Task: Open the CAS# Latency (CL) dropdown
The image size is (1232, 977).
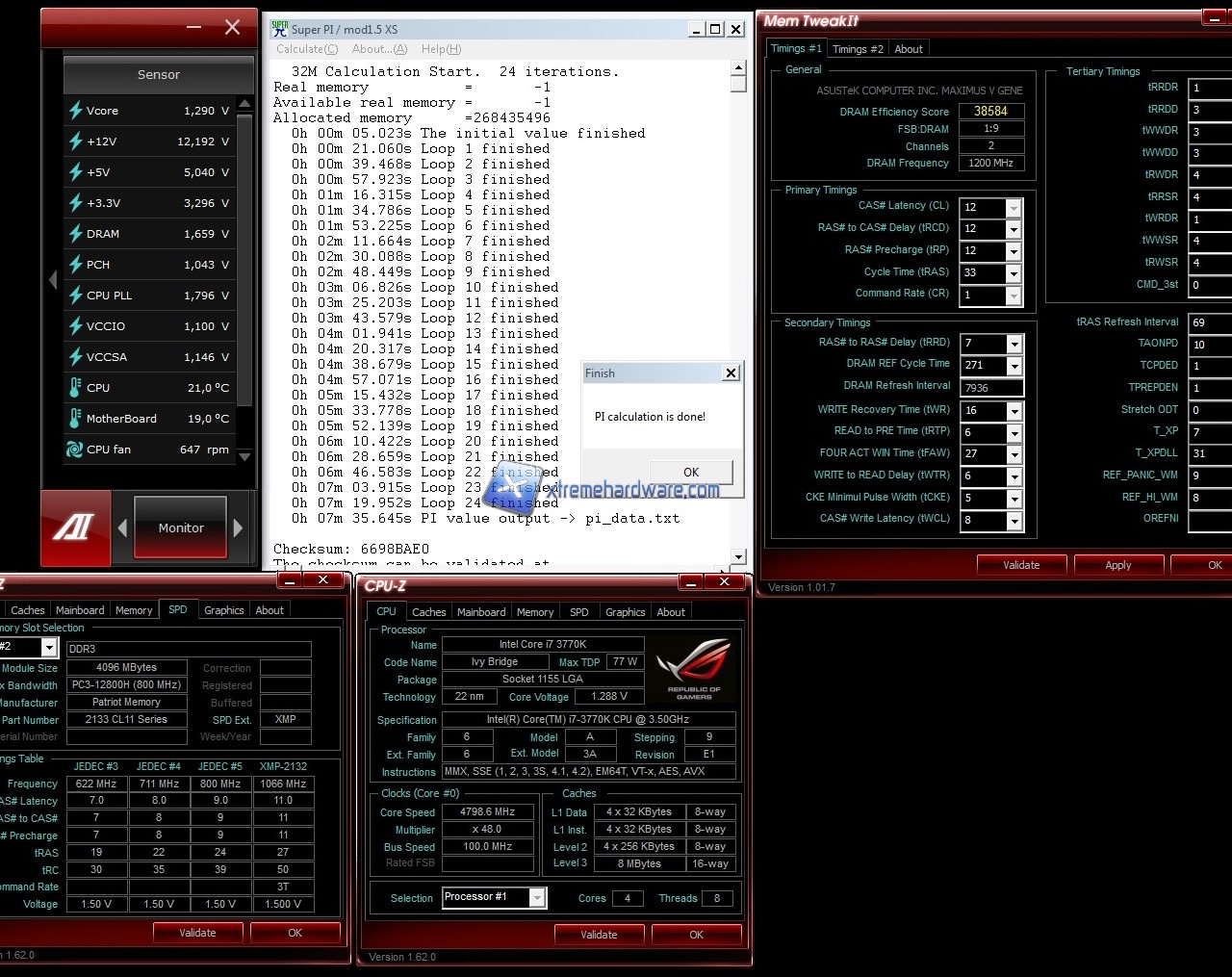Action: click(x=1013, y=208)
